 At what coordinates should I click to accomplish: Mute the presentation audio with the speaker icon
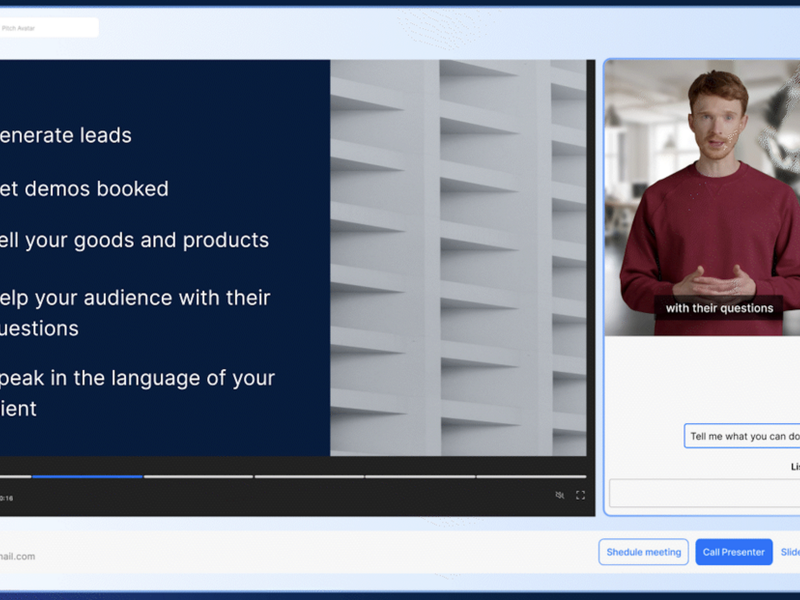[560, 495]
